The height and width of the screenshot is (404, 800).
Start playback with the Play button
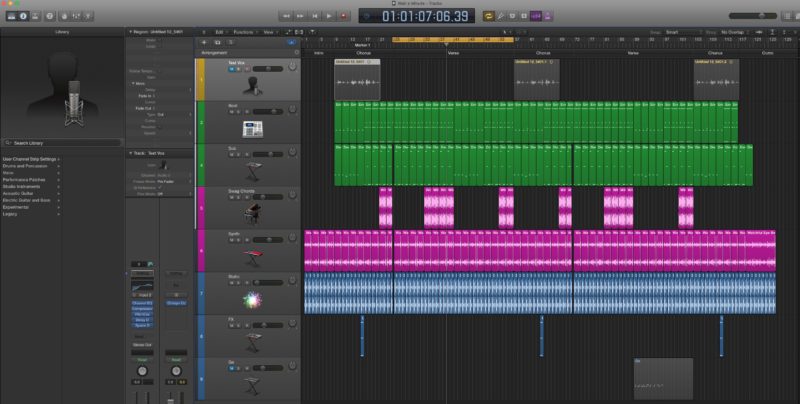[329, 16]
